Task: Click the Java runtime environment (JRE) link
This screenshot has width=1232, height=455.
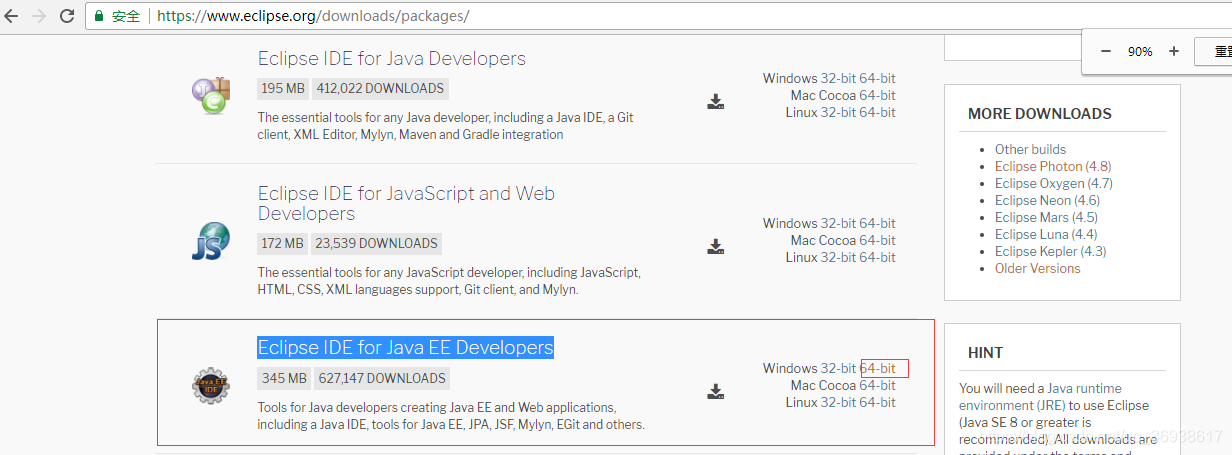Action: (1041, 397)
